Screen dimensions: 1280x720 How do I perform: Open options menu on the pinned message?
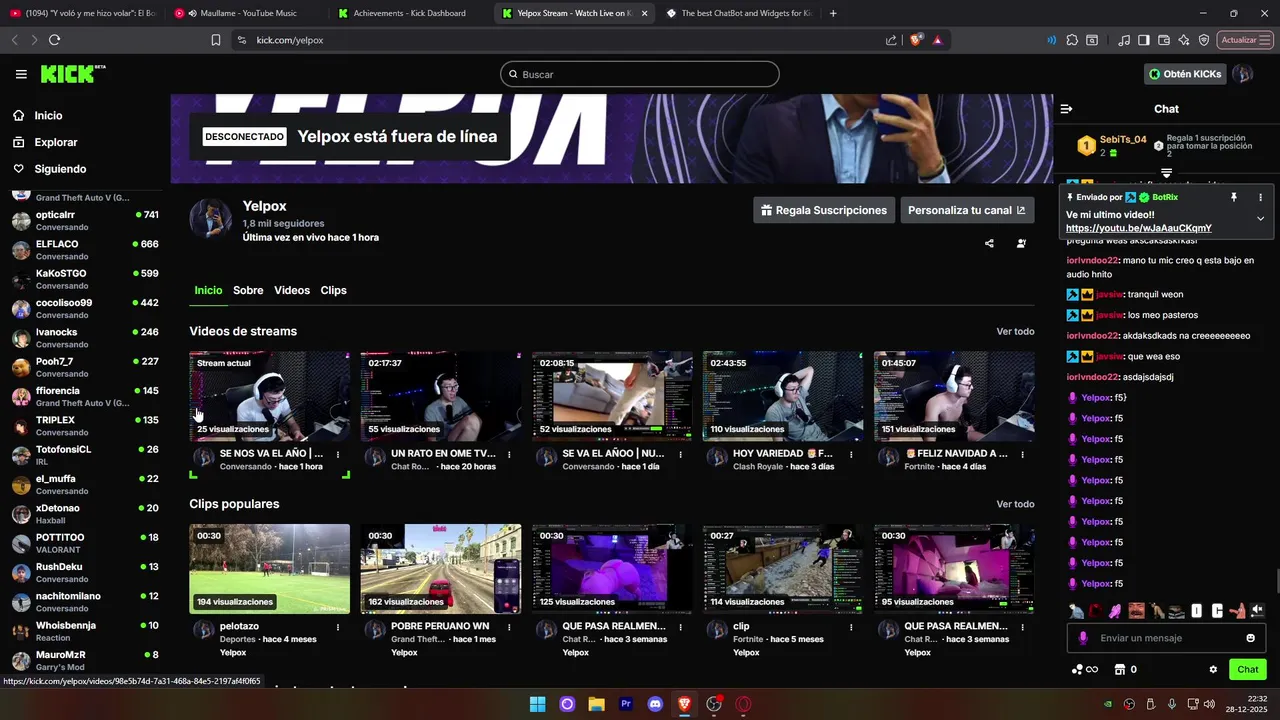tap(1260, 198)
